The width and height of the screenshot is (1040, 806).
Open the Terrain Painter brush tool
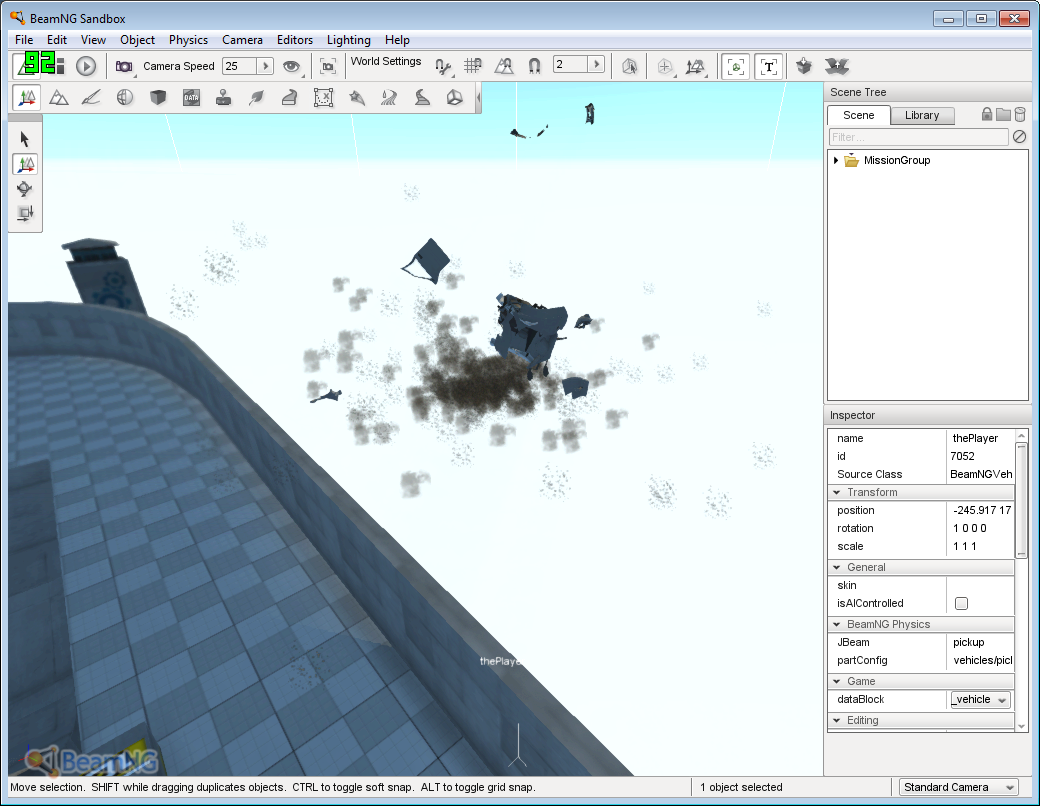pos(91,98)
